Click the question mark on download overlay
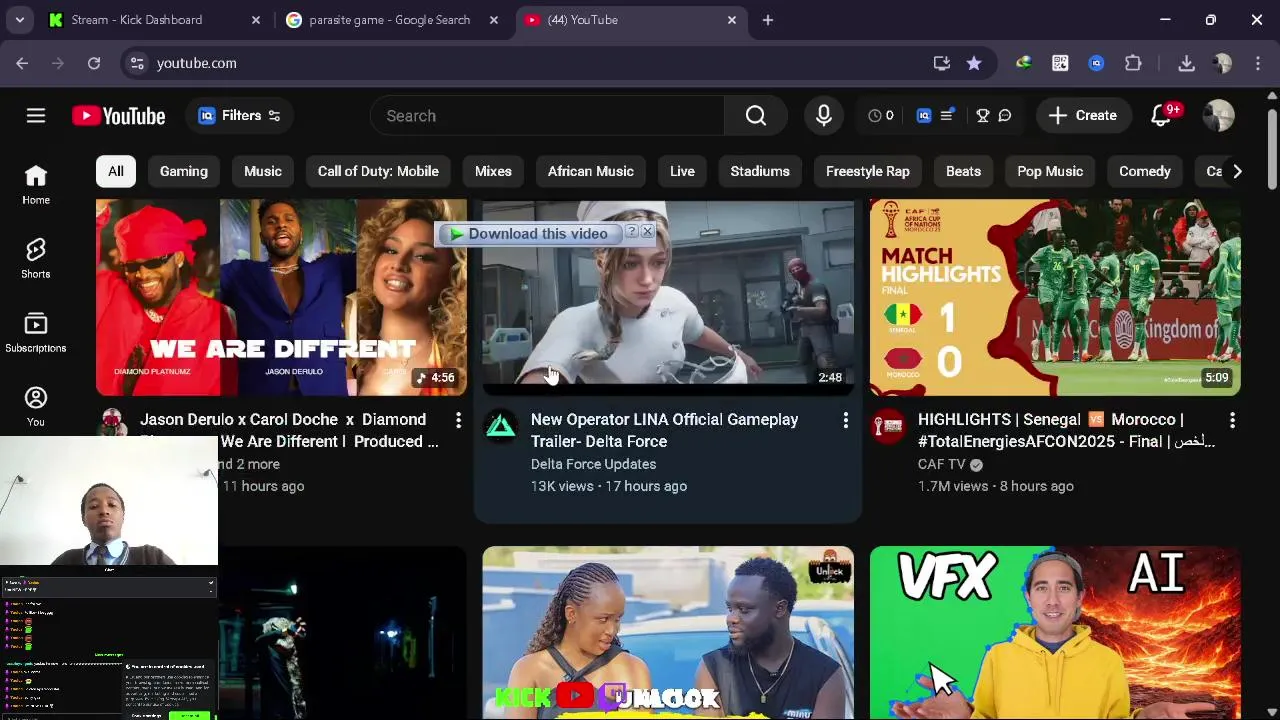1280x720 pixels. pyautogui.click(x=631, y=232)
